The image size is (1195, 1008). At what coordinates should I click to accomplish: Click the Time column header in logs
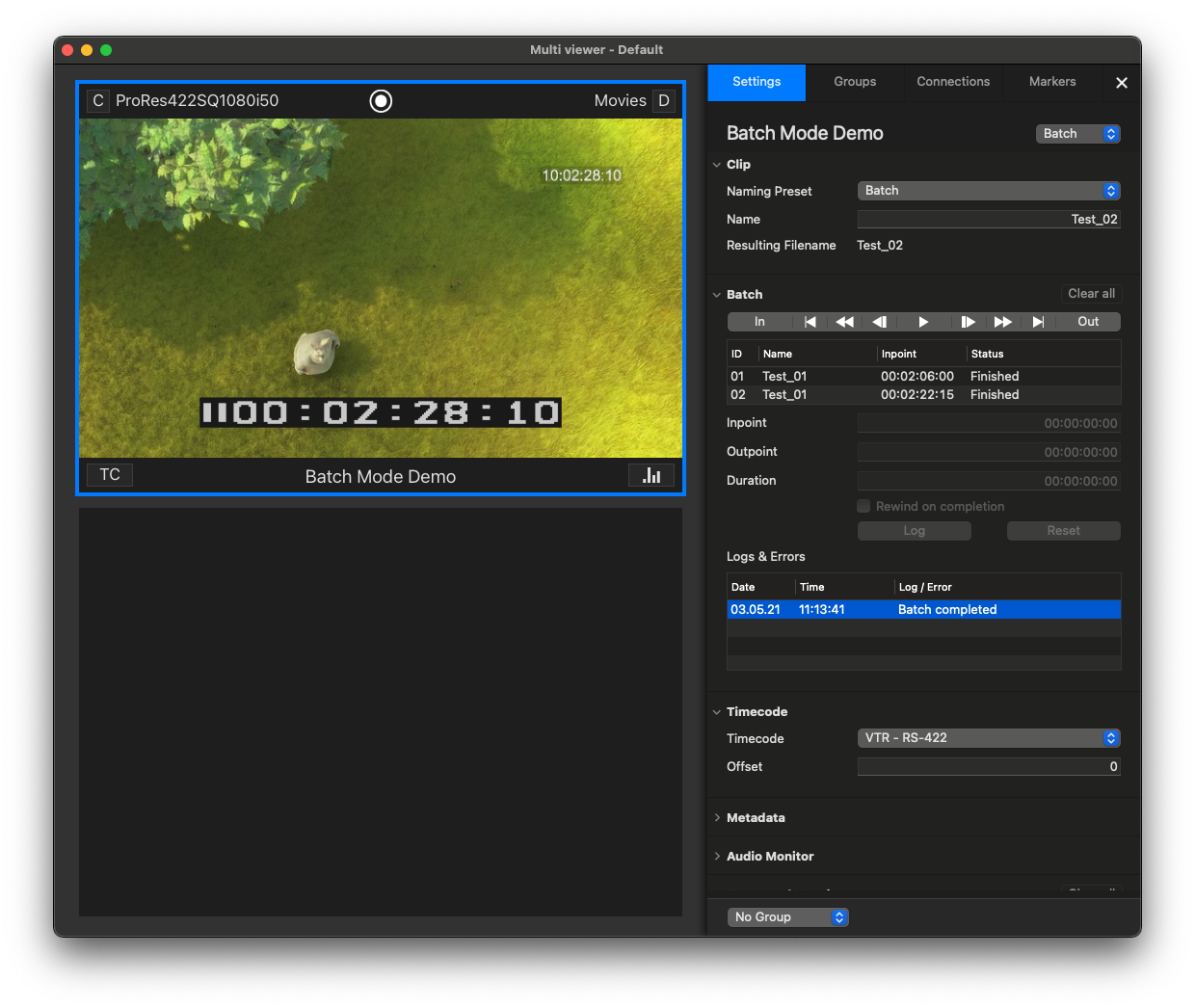(844, 587)
